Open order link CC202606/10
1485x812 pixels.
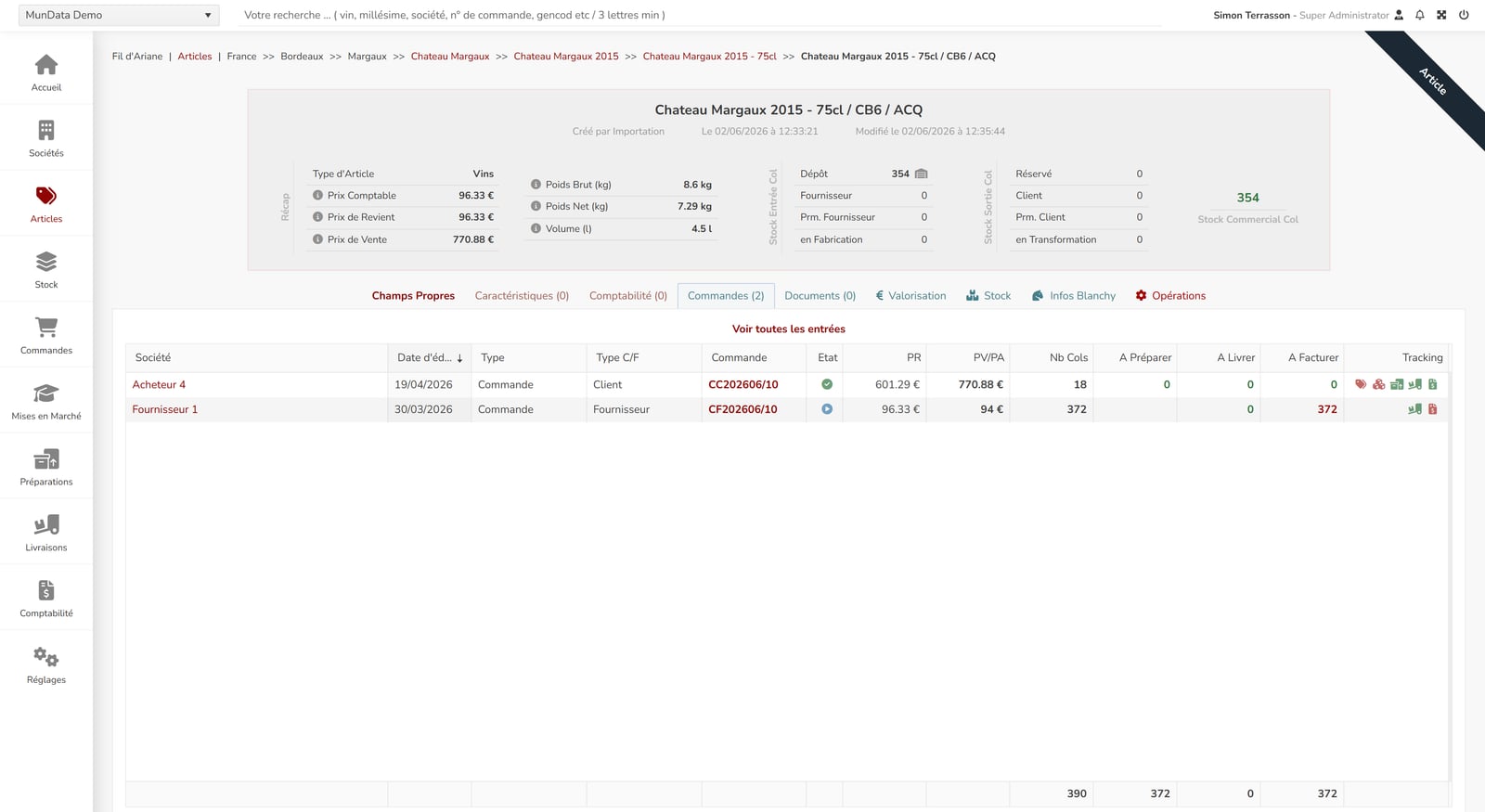(743, 384)
